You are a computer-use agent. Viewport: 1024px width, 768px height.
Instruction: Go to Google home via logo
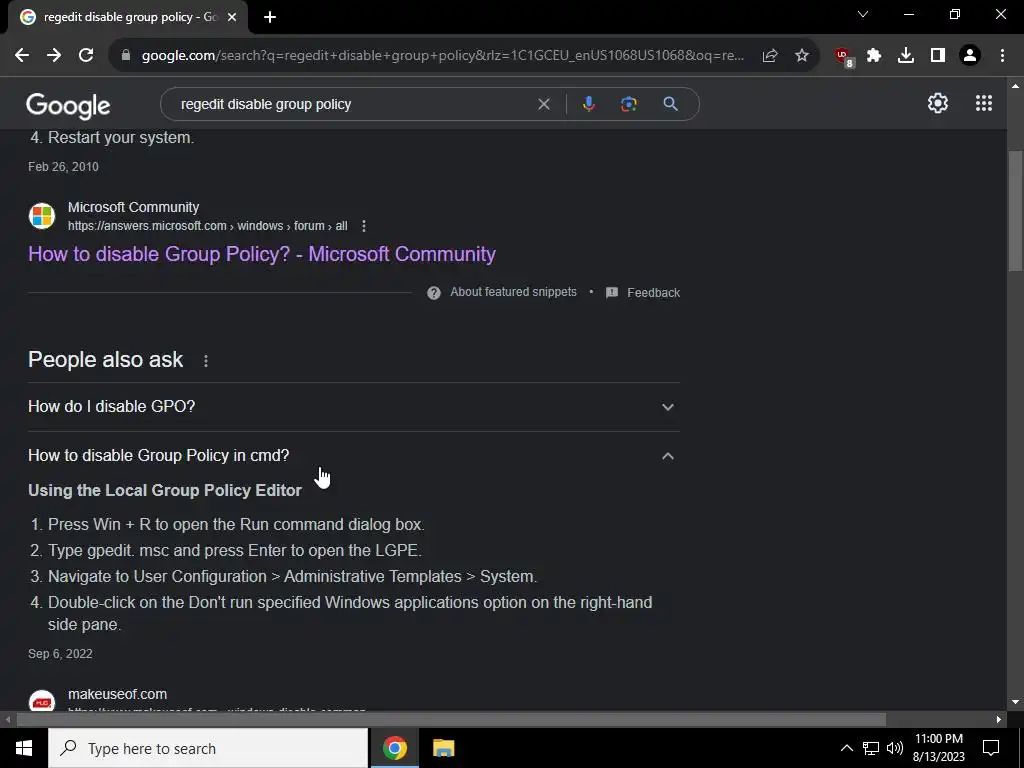69,106
